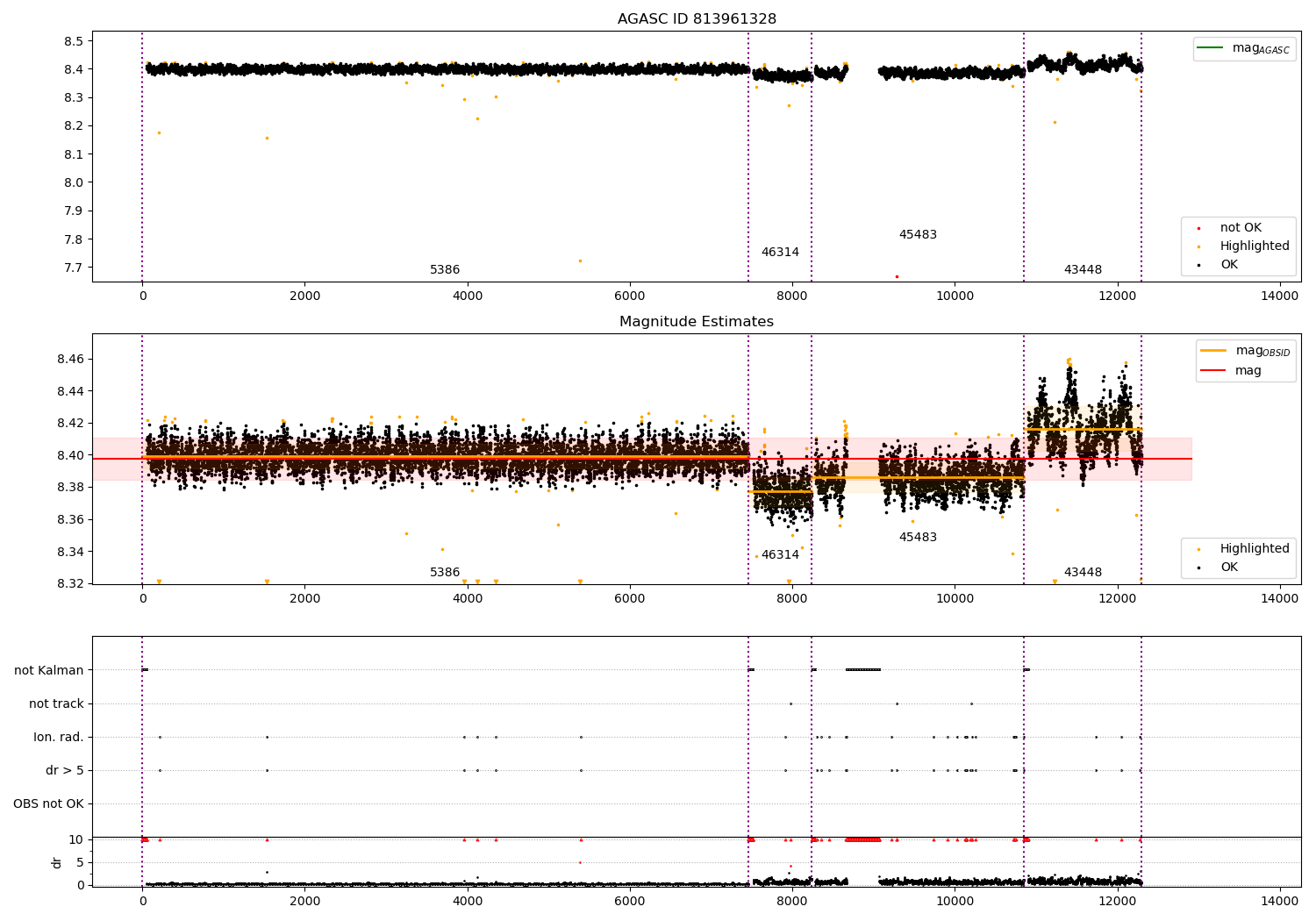
Task: Click the 'not track' row label
Action: point(56,704)
